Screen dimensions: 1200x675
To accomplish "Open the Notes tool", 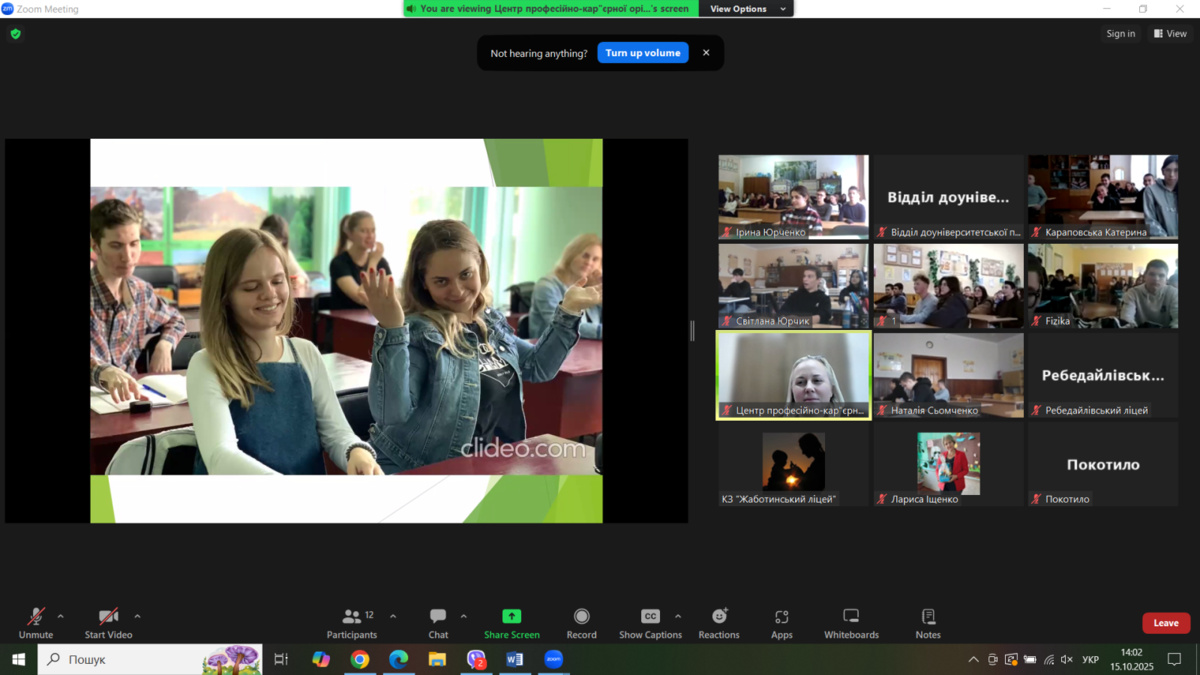I will [x=927, y=622].
